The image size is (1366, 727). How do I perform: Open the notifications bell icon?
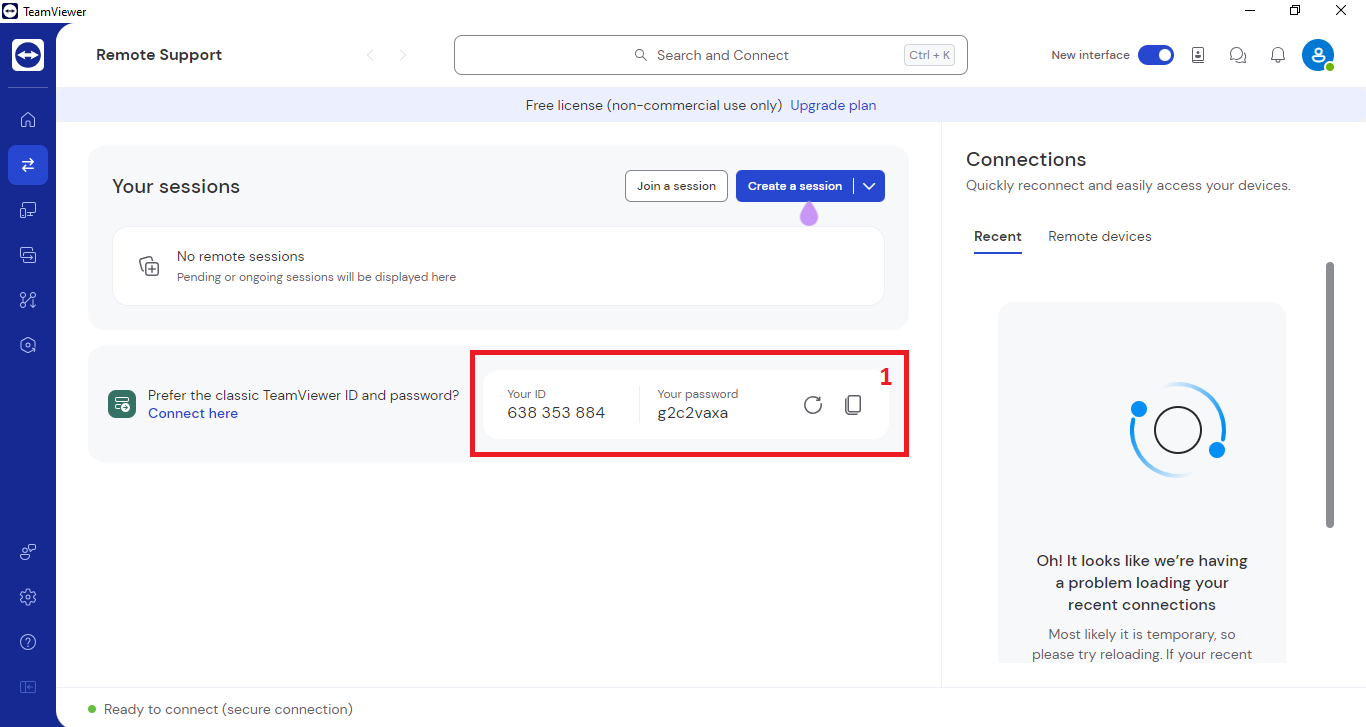[x=1278, y=55]
